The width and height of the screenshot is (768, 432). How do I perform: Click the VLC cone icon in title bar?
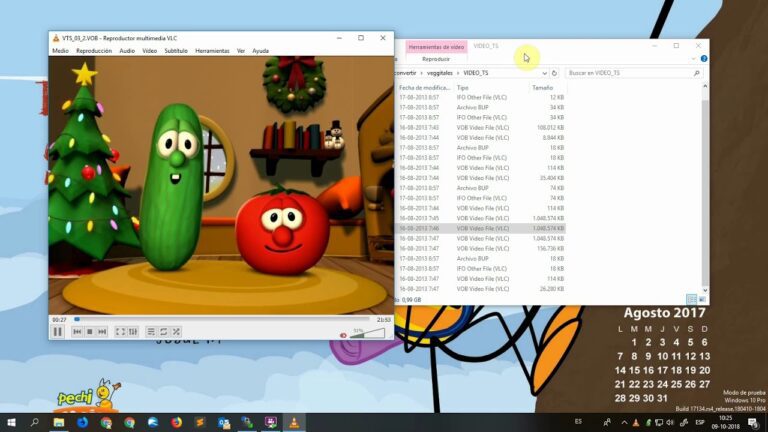pos(56,38)
